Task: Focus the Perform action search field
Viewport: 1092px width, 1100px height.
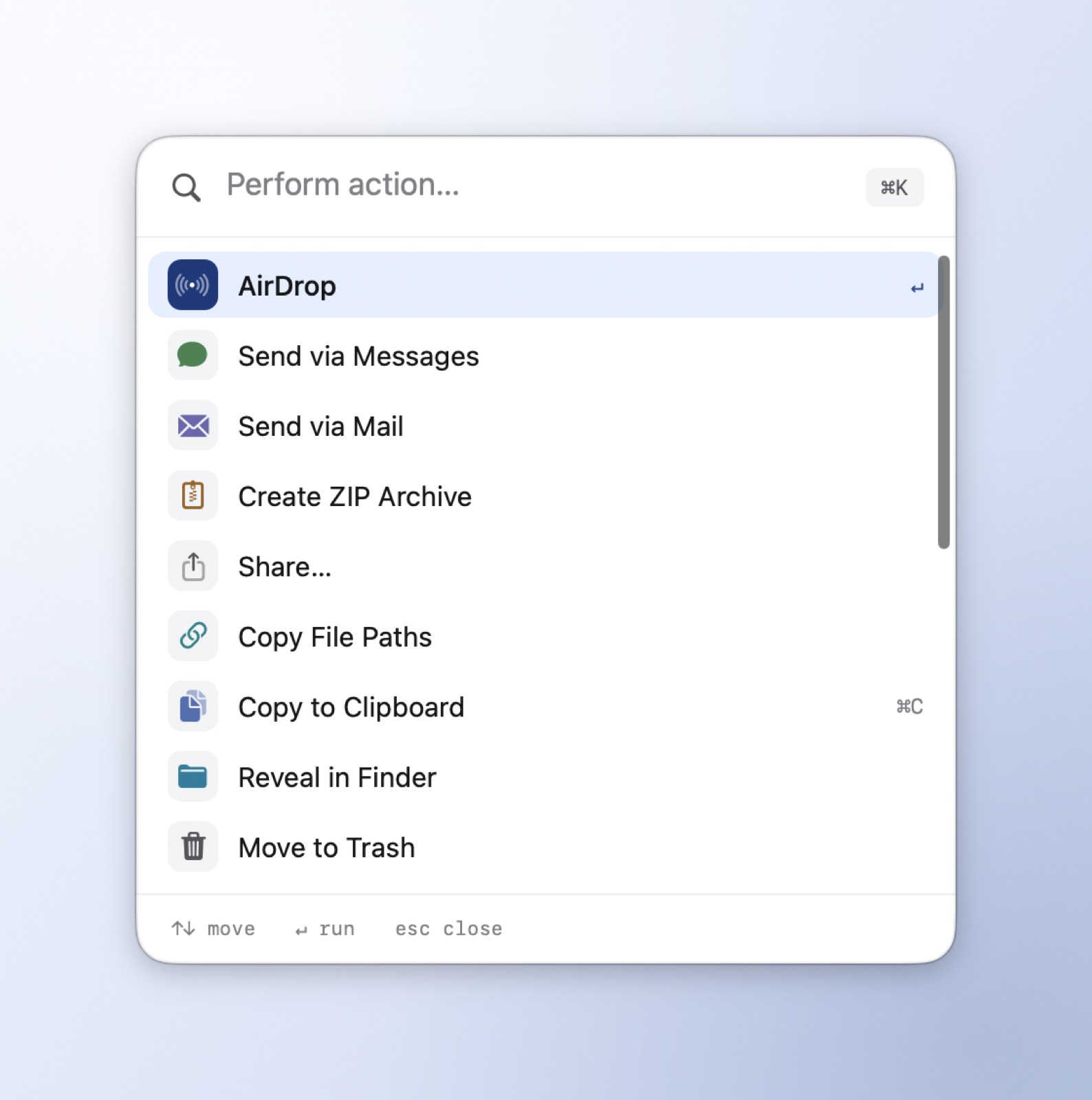Action: (x=536, y=186)
